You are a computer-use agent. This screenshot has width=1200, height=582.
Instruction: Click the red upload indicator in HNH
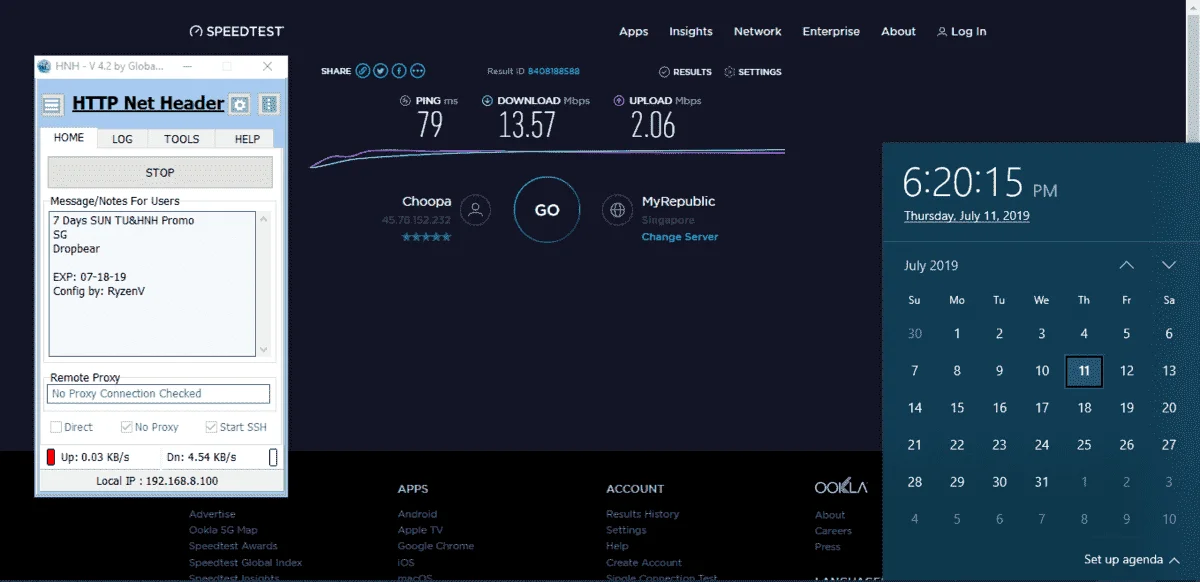tap(51, 457)
